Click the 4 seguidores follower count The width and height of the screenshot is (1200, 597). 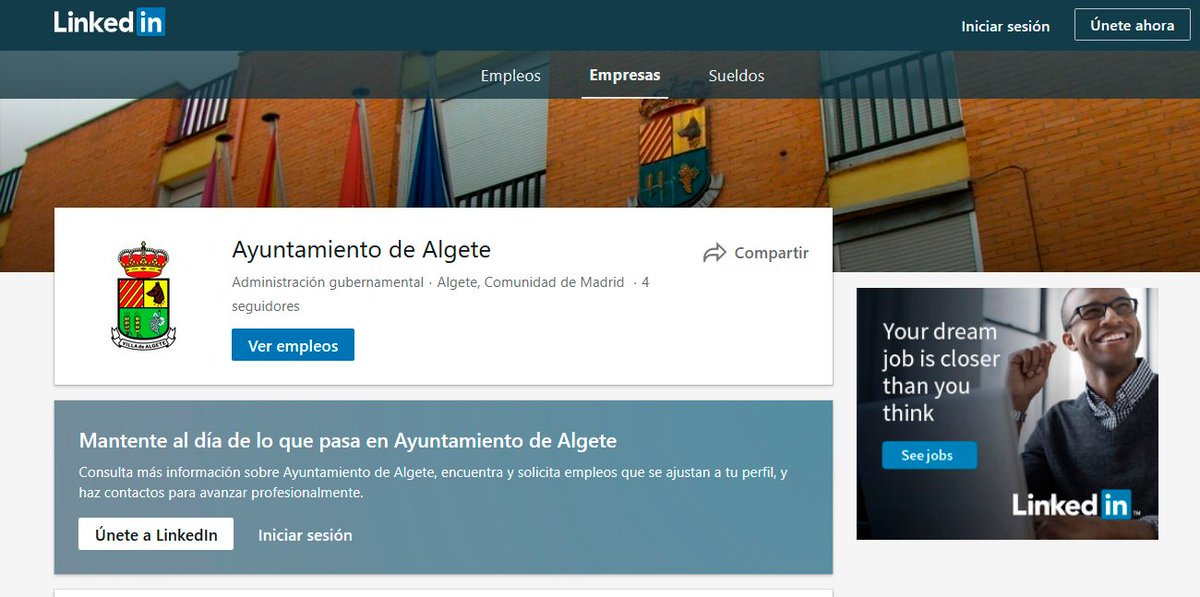click(x=441, y=294)
